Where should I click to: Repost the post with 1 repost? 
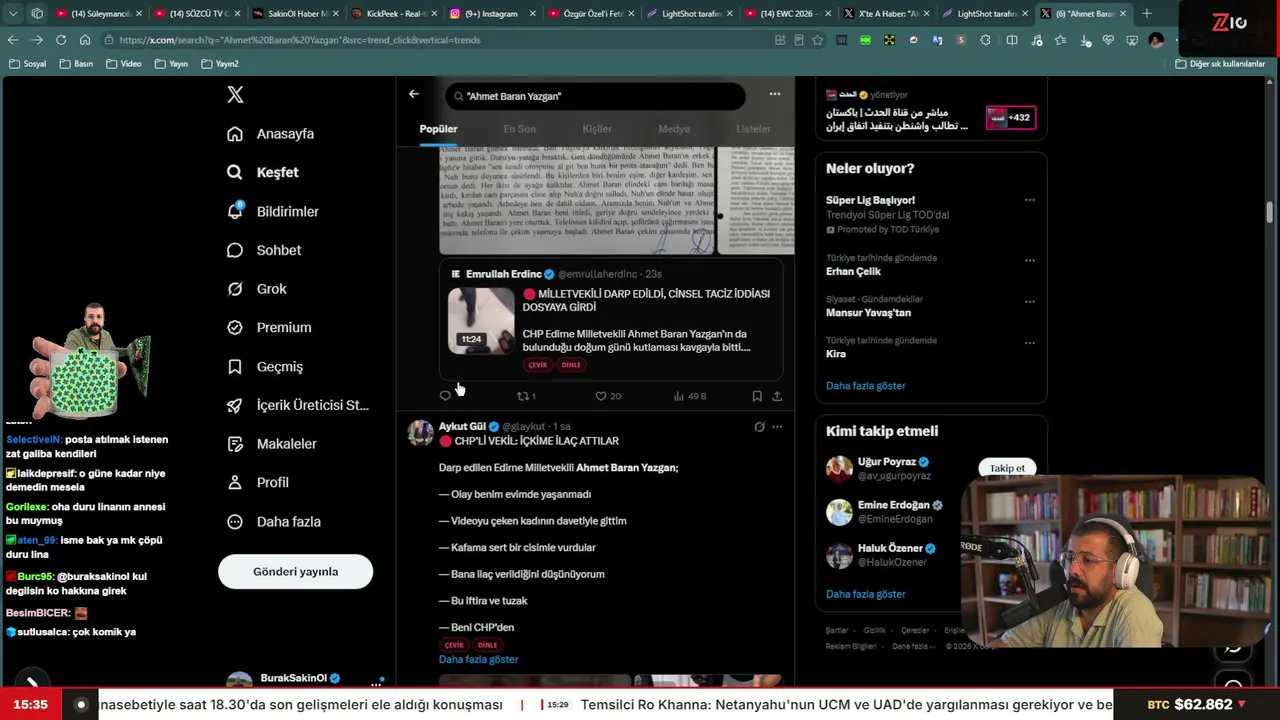coord(526,396)
